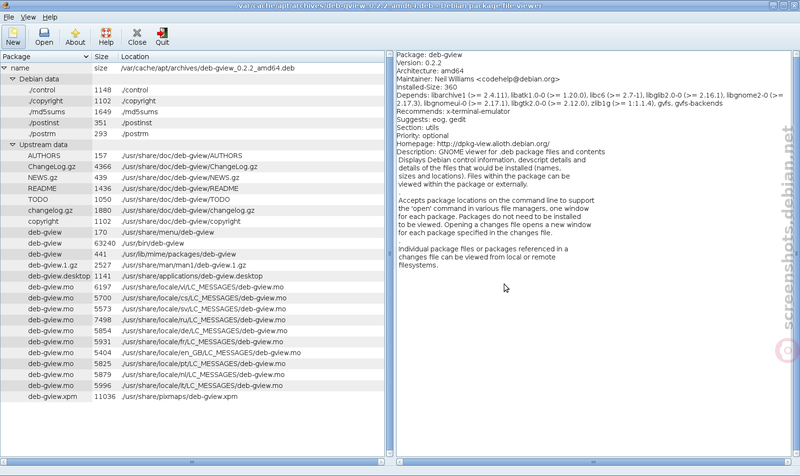Click the /usr/lib/mime/packages/deb-gview location
This screenshot has height=476, width=800.
(179, 254)
